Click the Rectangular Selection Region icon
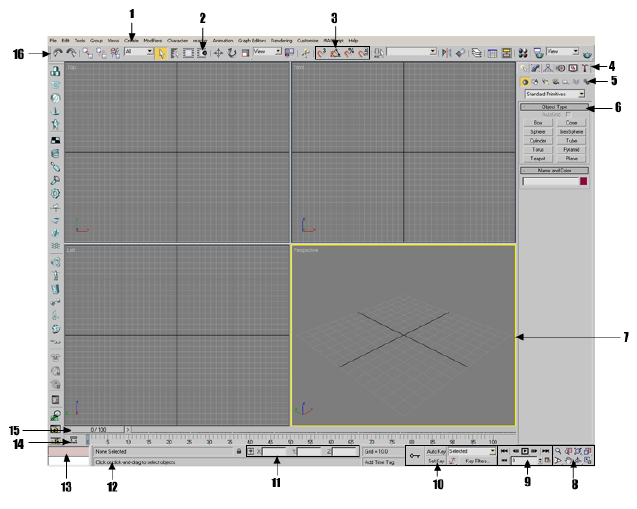 (188, 53)
